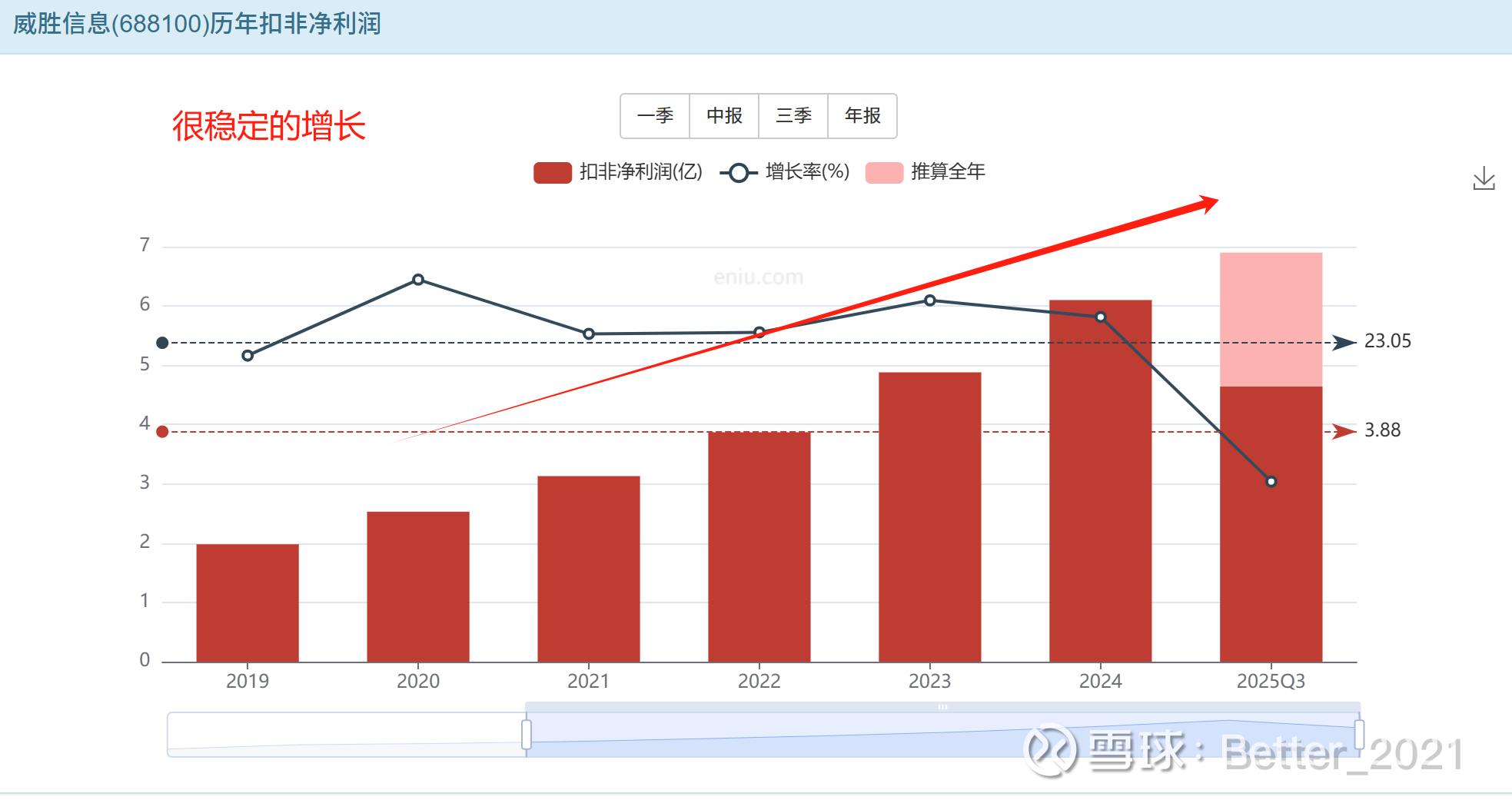Switch to the 一季 report tab
Image resolution: width=1512 pixels, height=800 pixels.
pos(655,116)
